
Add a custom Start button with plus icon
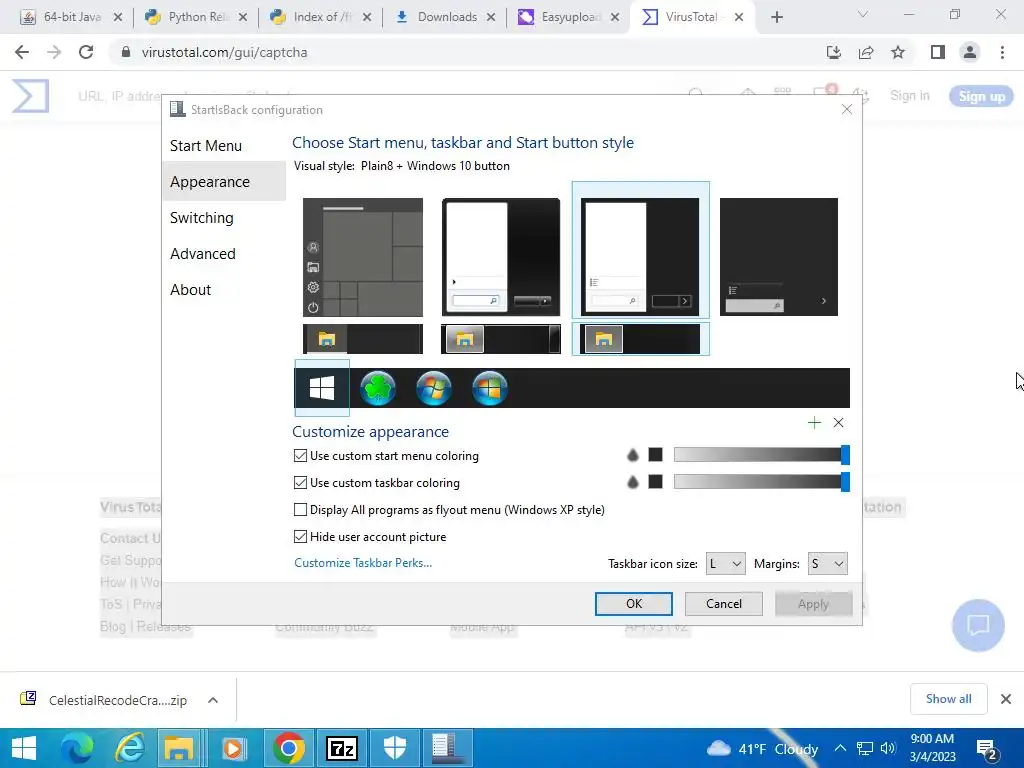click(814, 423)
